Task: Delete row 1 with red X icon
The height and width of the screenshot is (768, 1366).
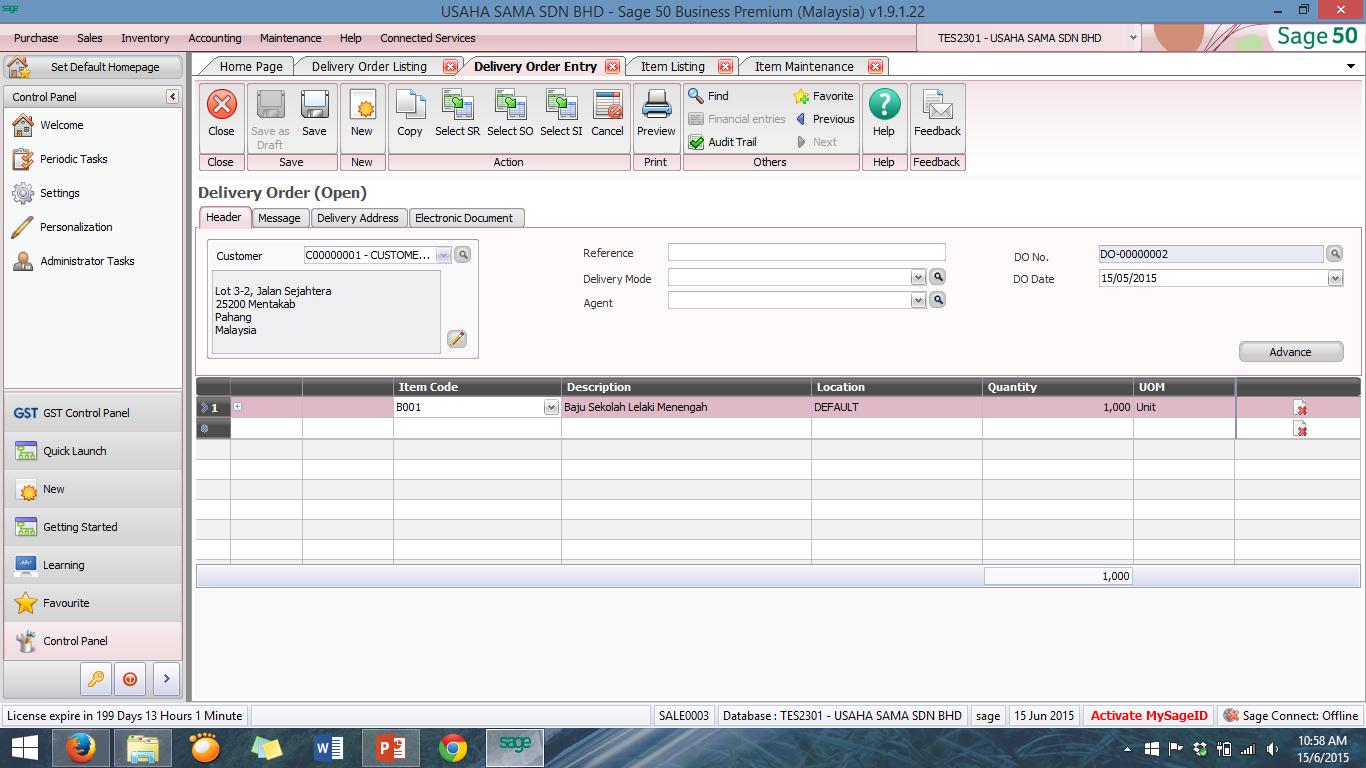Action: tap(1300, 408)
